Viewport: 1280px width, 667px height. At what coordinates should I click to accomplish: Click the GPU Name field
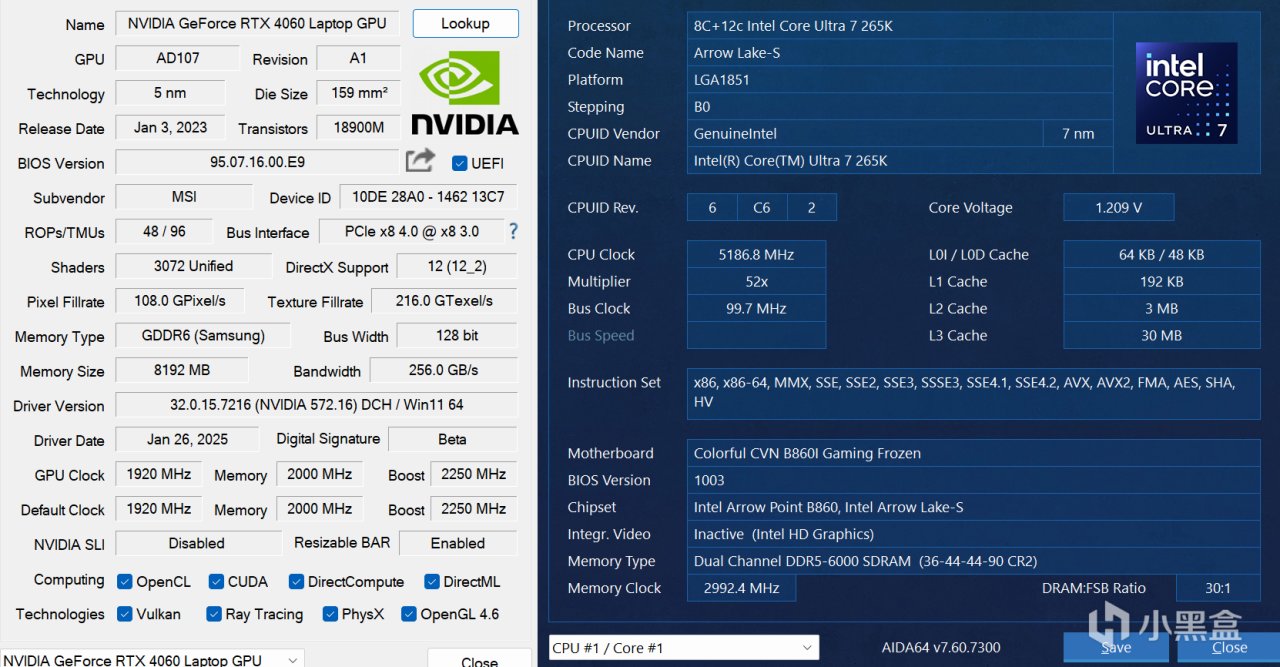tap(258, 24)
